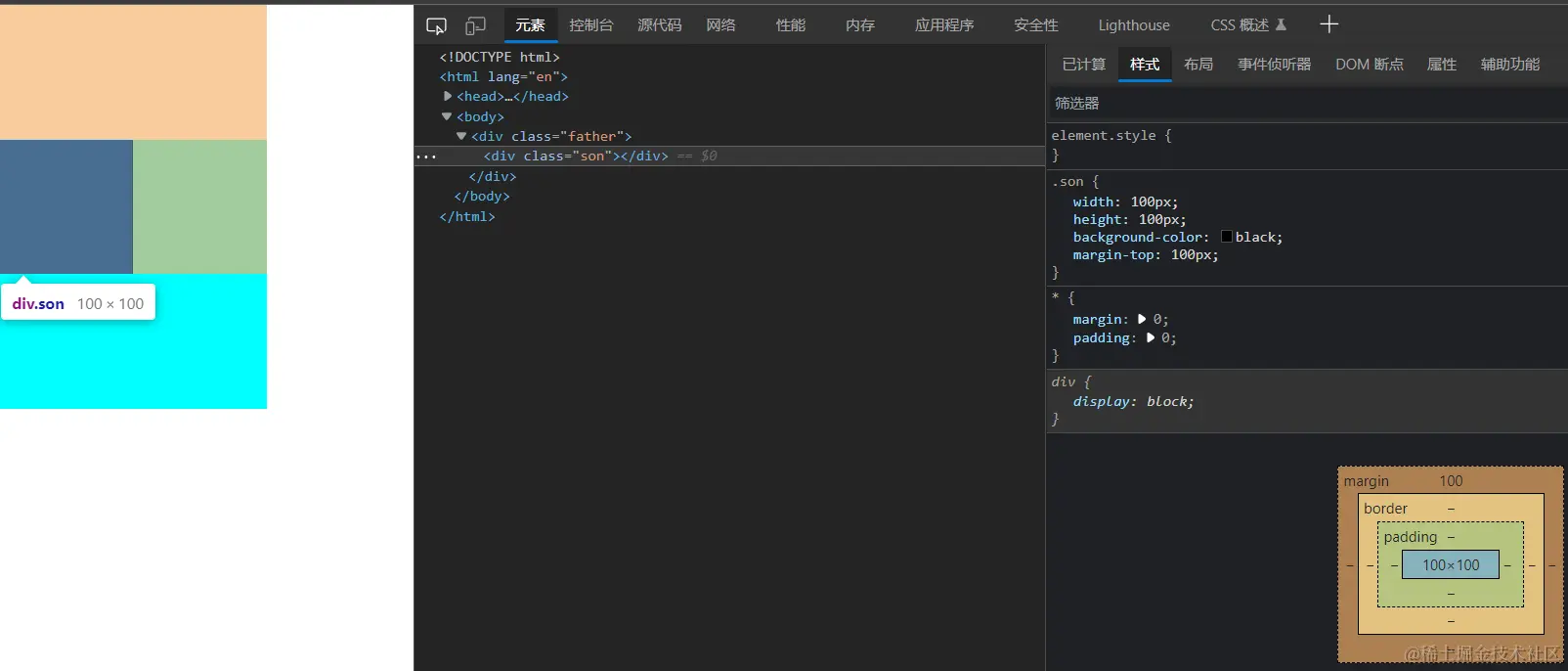Image resolution: width=1568 pixels, height=671 pixels.
Task: Open the Lighthouse tab
Action: coord(1133,25)
